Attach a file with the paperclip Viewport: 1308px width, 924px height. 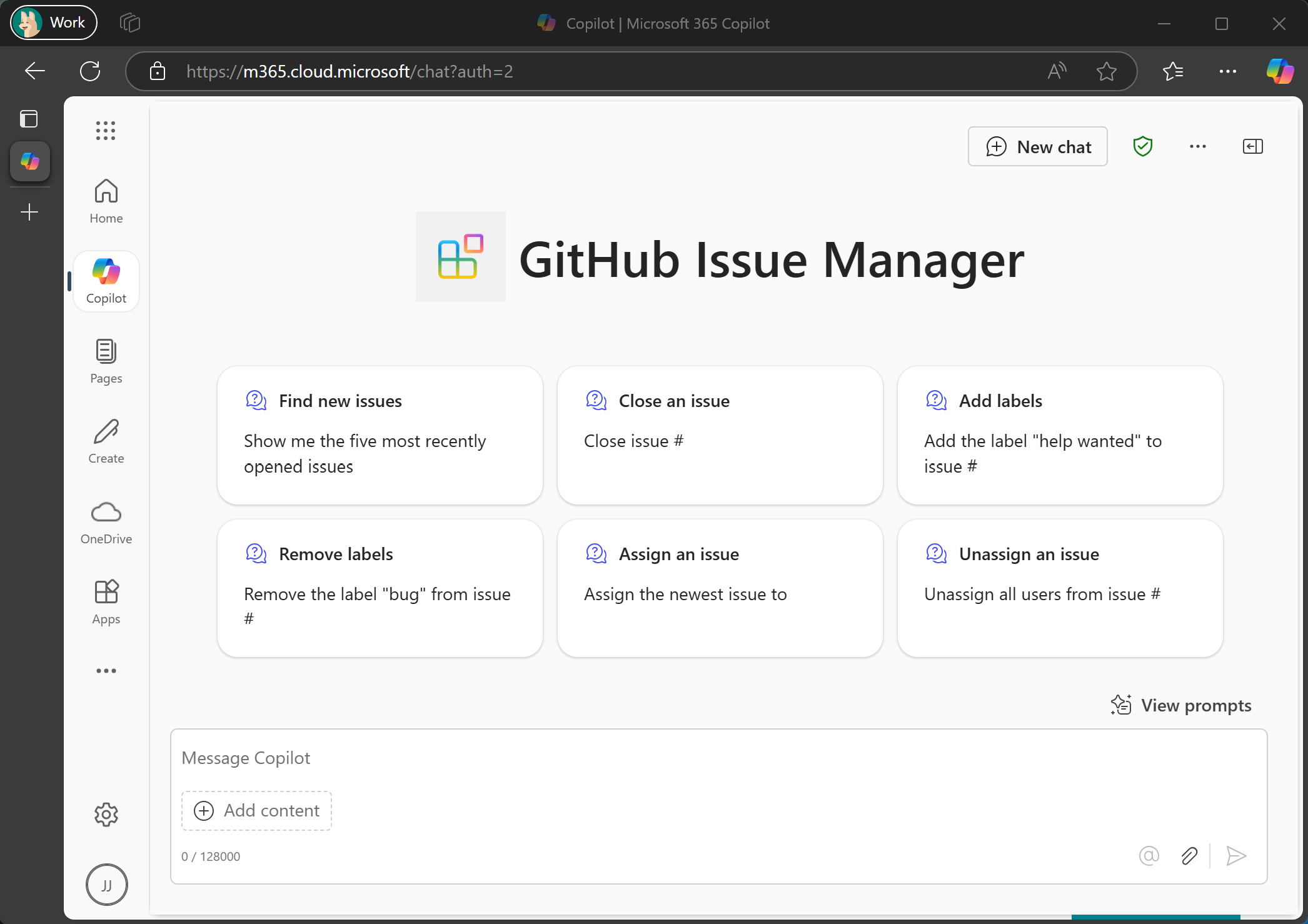[1189, 856]
